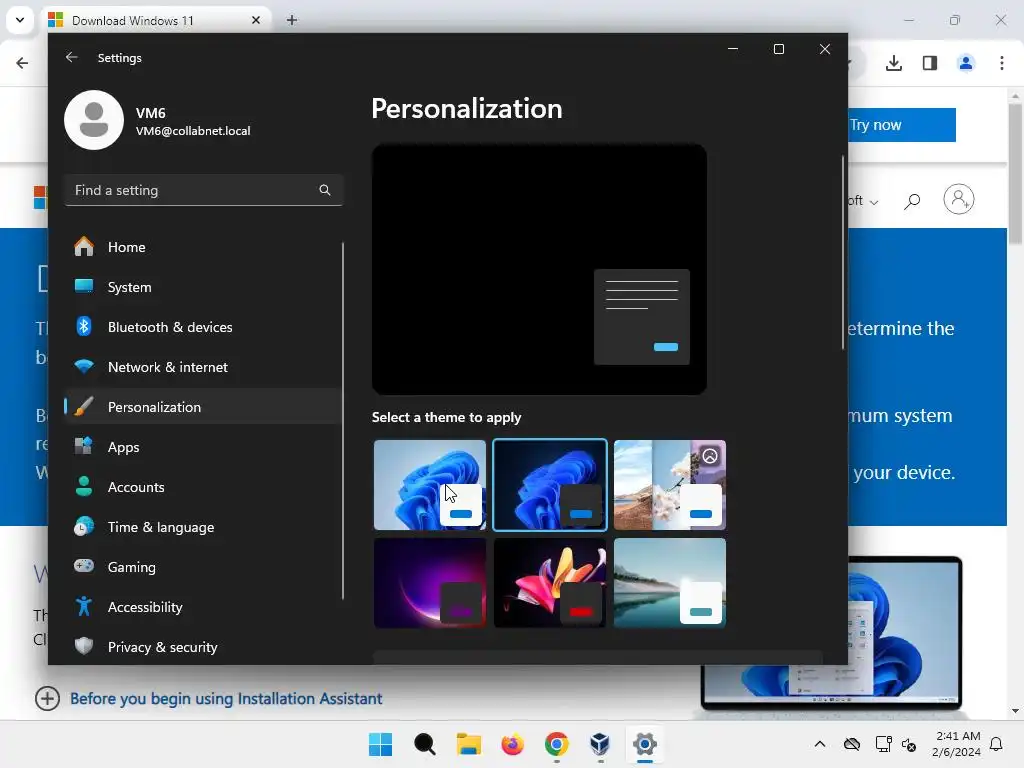Open Privacy & security settings
The image size is (1024, 768).
point(202,647)
